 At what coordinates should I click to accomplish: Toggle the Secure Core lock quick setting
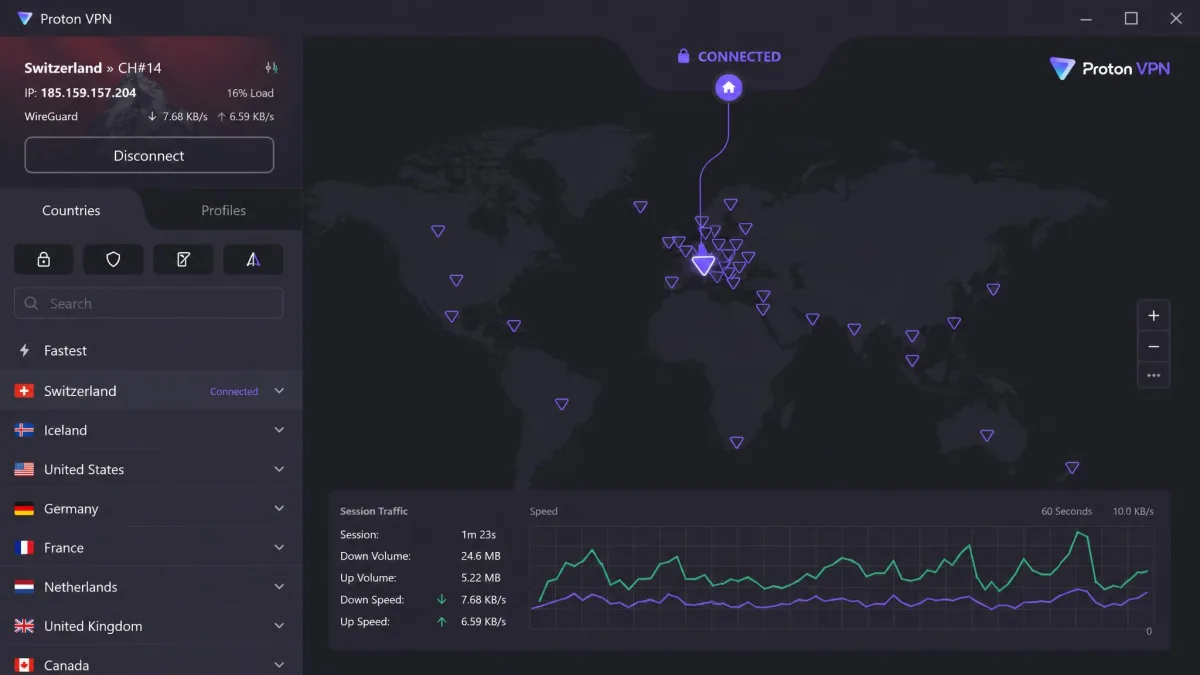[x=43, y=259]
